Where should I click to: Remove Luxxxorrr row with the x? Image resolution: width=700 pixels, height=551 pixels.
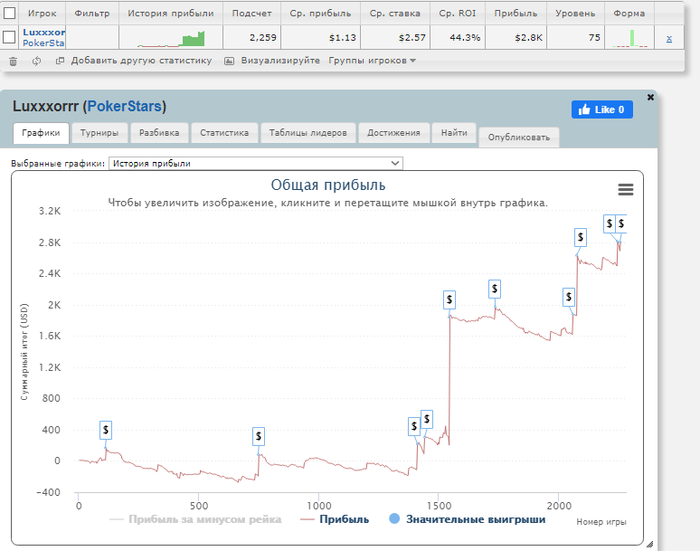pos(669,39)
